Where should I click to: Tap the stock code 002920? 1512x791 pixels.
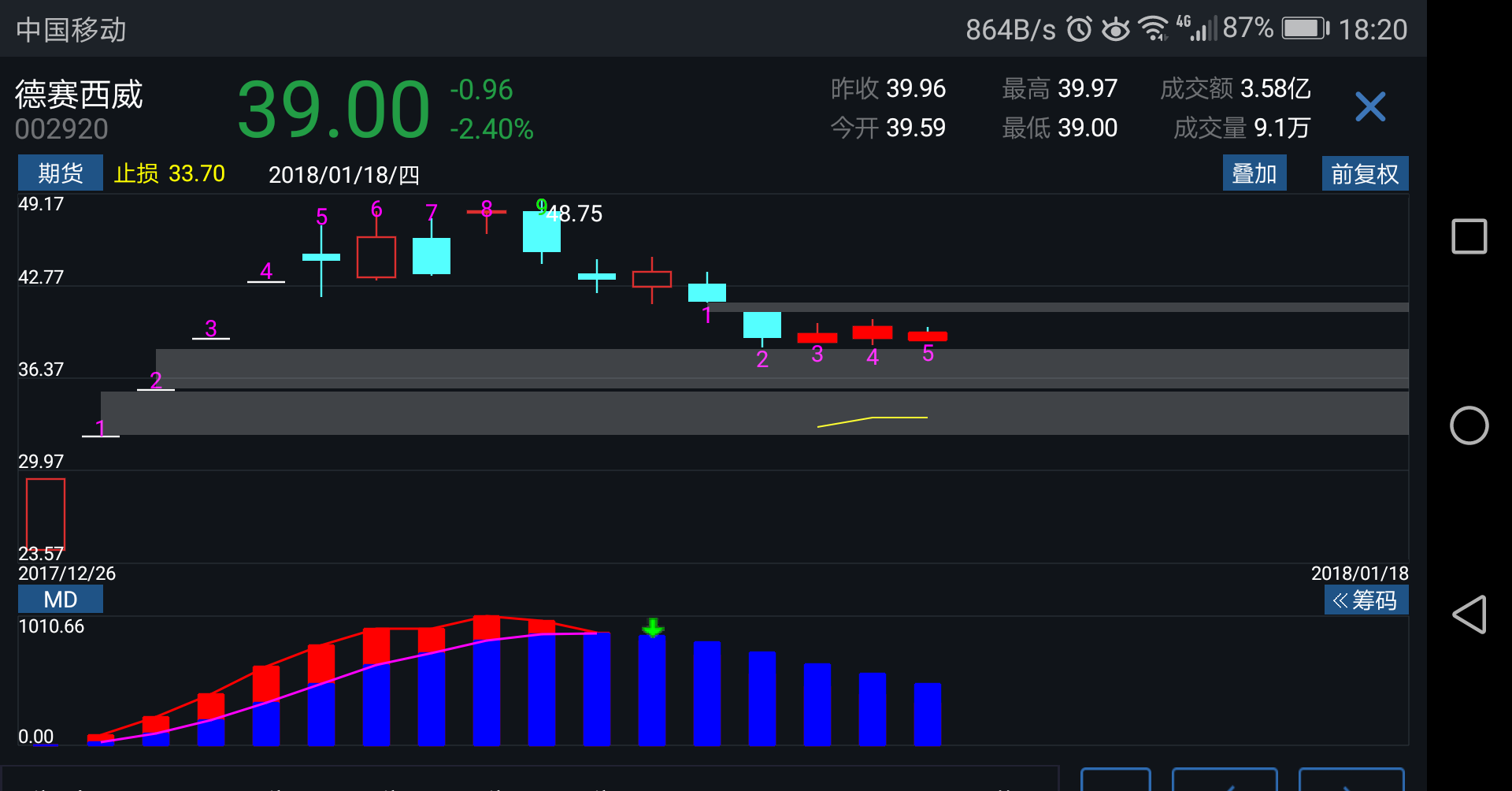[x=61, y=129]
